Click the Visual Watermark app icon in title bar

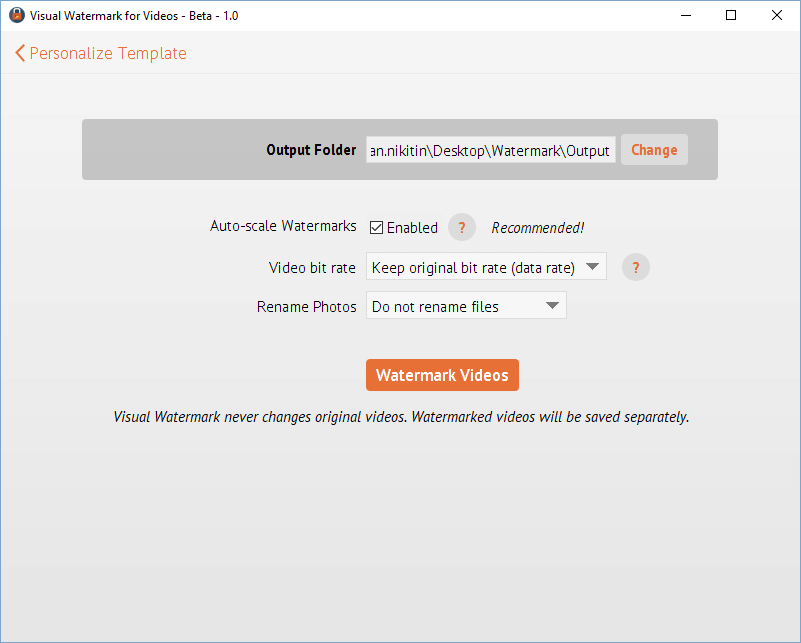point(16,15)
